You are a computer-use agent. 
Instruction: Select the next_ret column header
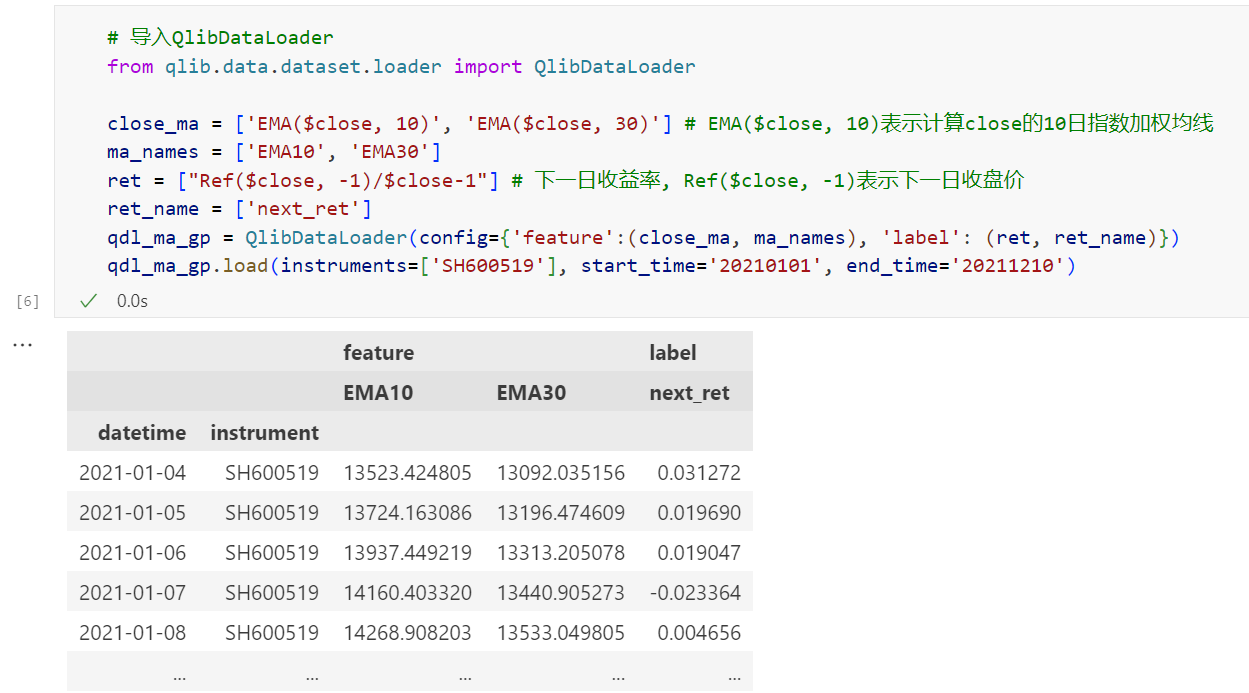point(689,393)
